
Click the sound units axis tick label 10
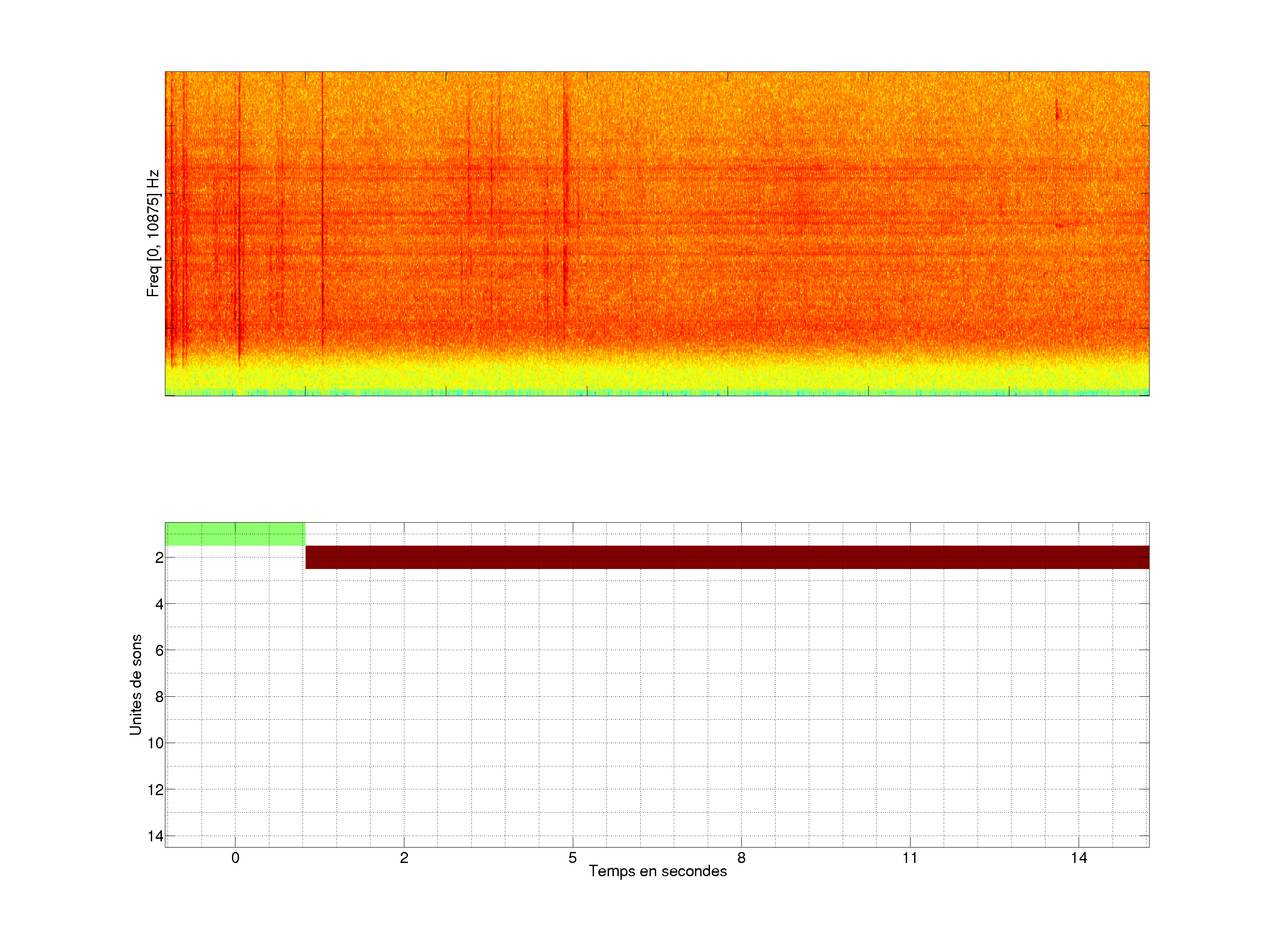pyautogui.click(x=156, y=743)
